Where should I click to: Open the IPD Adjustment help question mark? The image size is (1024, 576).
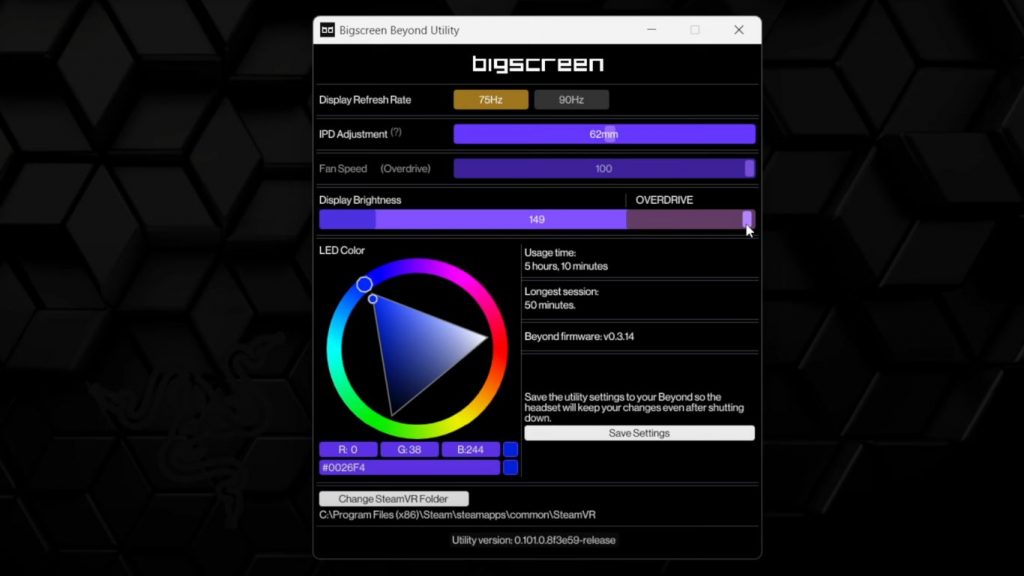(x=396, y=133)
